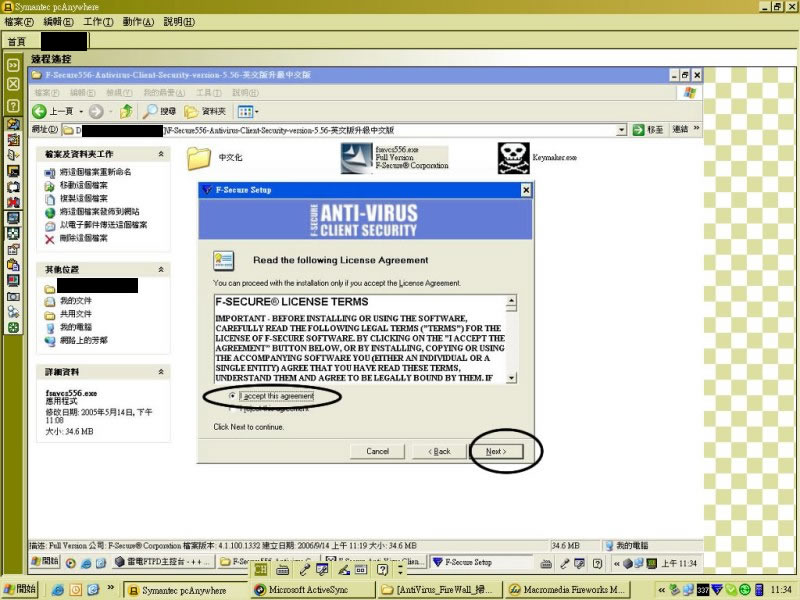Open 我的電腦 in 其他位置 panel

click(76, 327)
